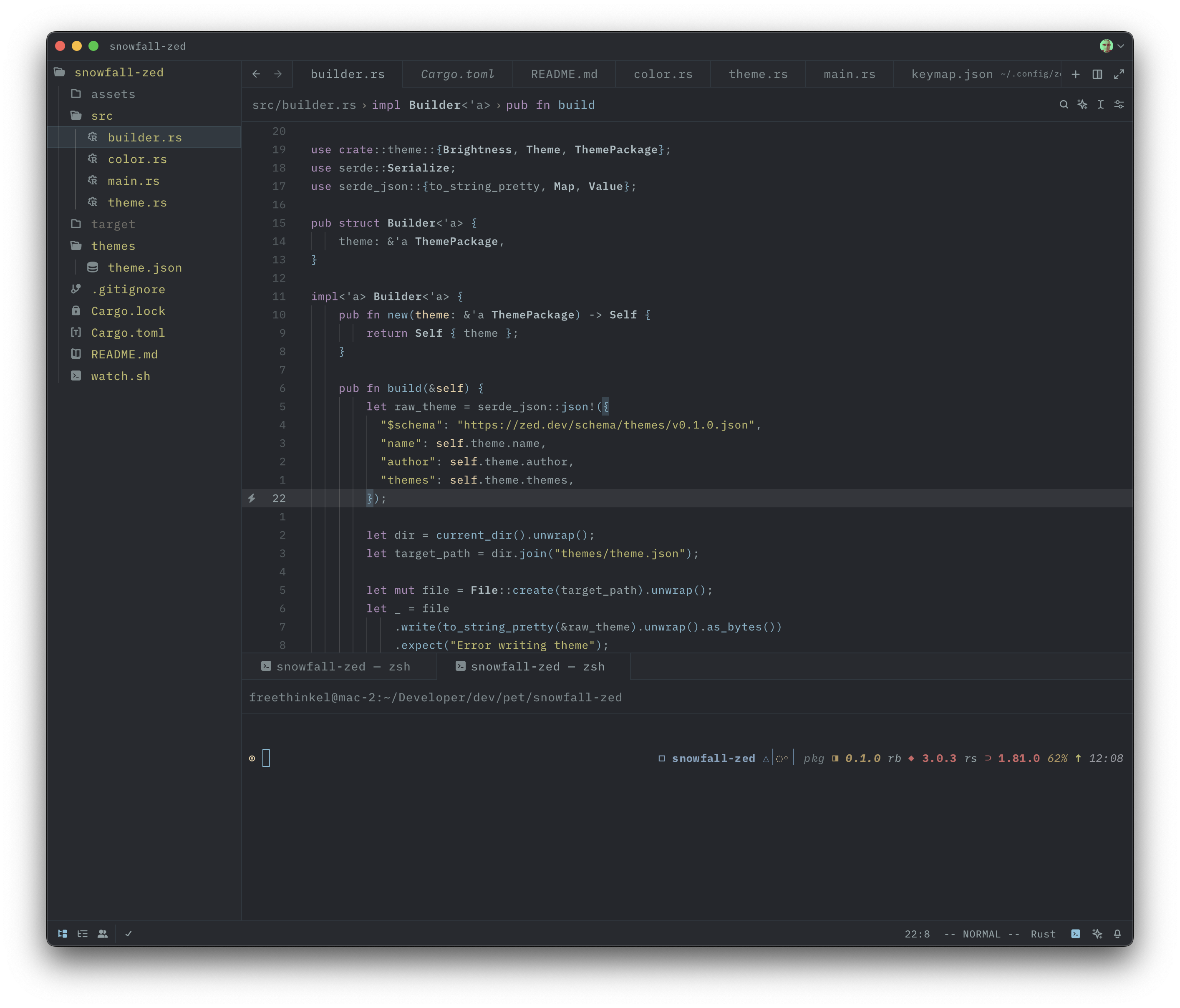
Task: Open inline assist sparkle icon in editor toolbar
Action: point(1082,105)
